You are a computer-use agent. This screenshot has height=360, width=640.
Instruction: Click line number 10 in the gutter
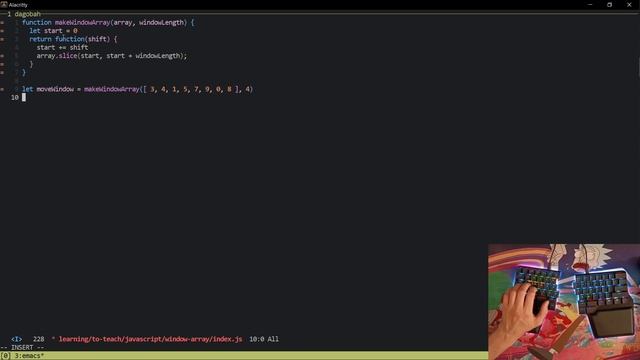point(15,98)
